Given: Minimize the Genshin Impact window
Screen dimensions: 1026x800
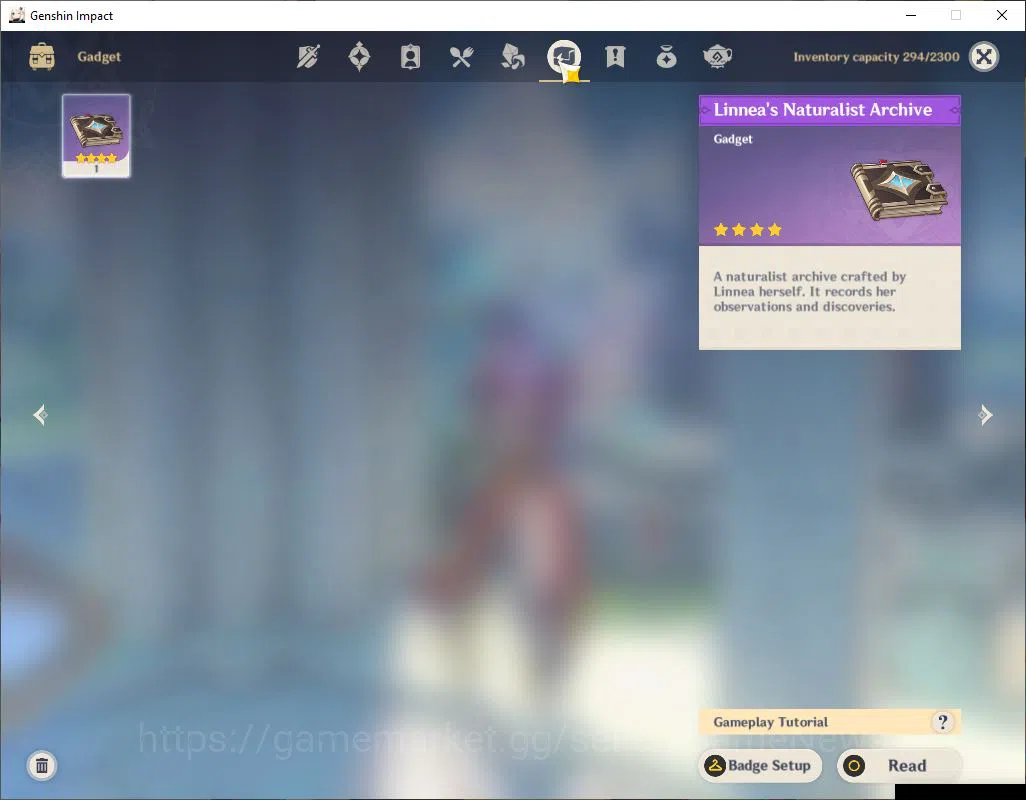Looking at the screenshot, I should (x=910, y=15).
